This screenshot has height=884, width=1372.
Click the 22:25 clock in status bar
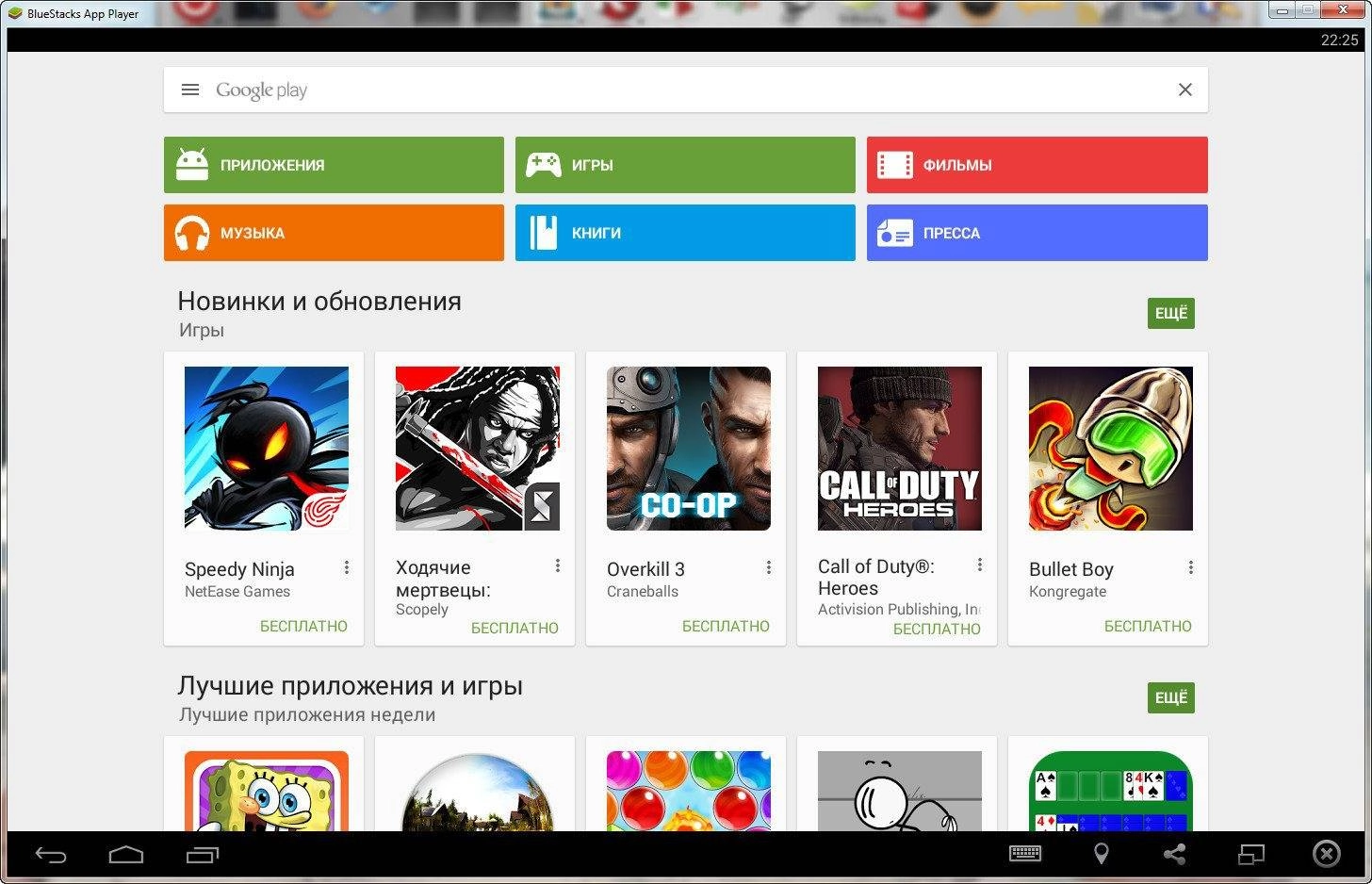pyautogui.click(x=1339, y=40)
